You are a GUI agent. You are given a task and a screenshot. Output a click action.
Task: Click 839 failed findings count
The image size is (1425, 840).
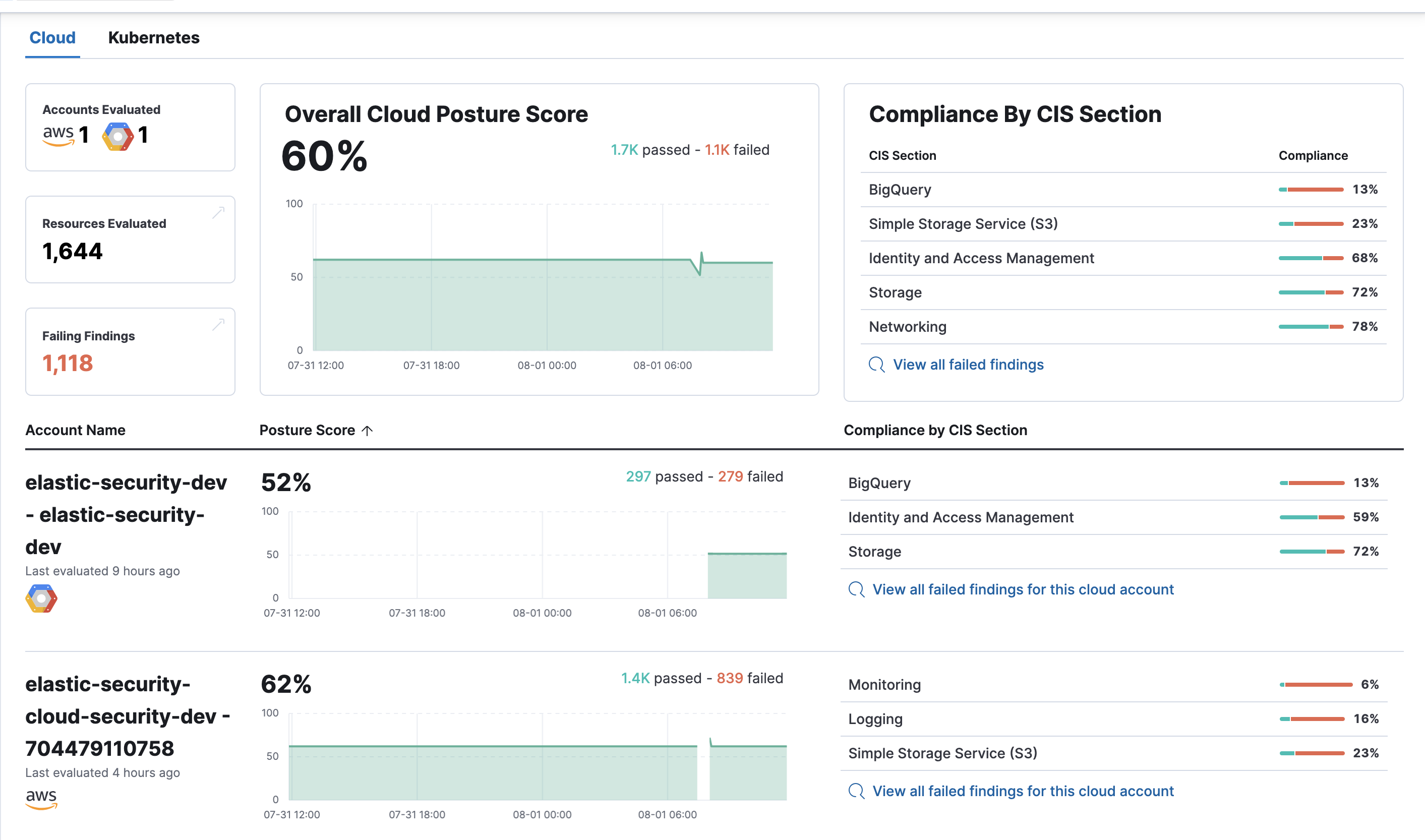730,678
